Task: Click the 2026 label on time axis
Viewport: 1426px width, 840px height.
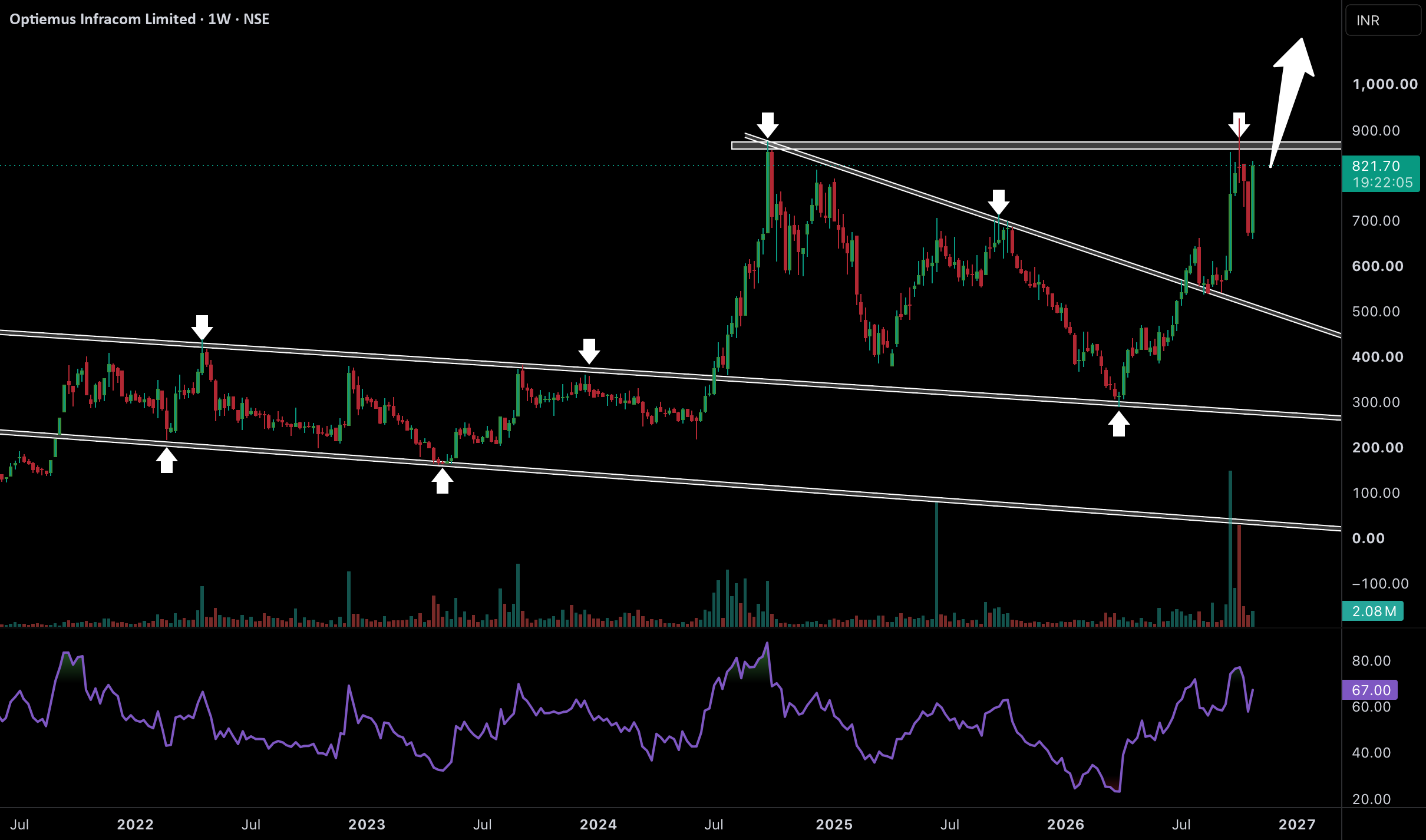Action: pos(1065,825)
